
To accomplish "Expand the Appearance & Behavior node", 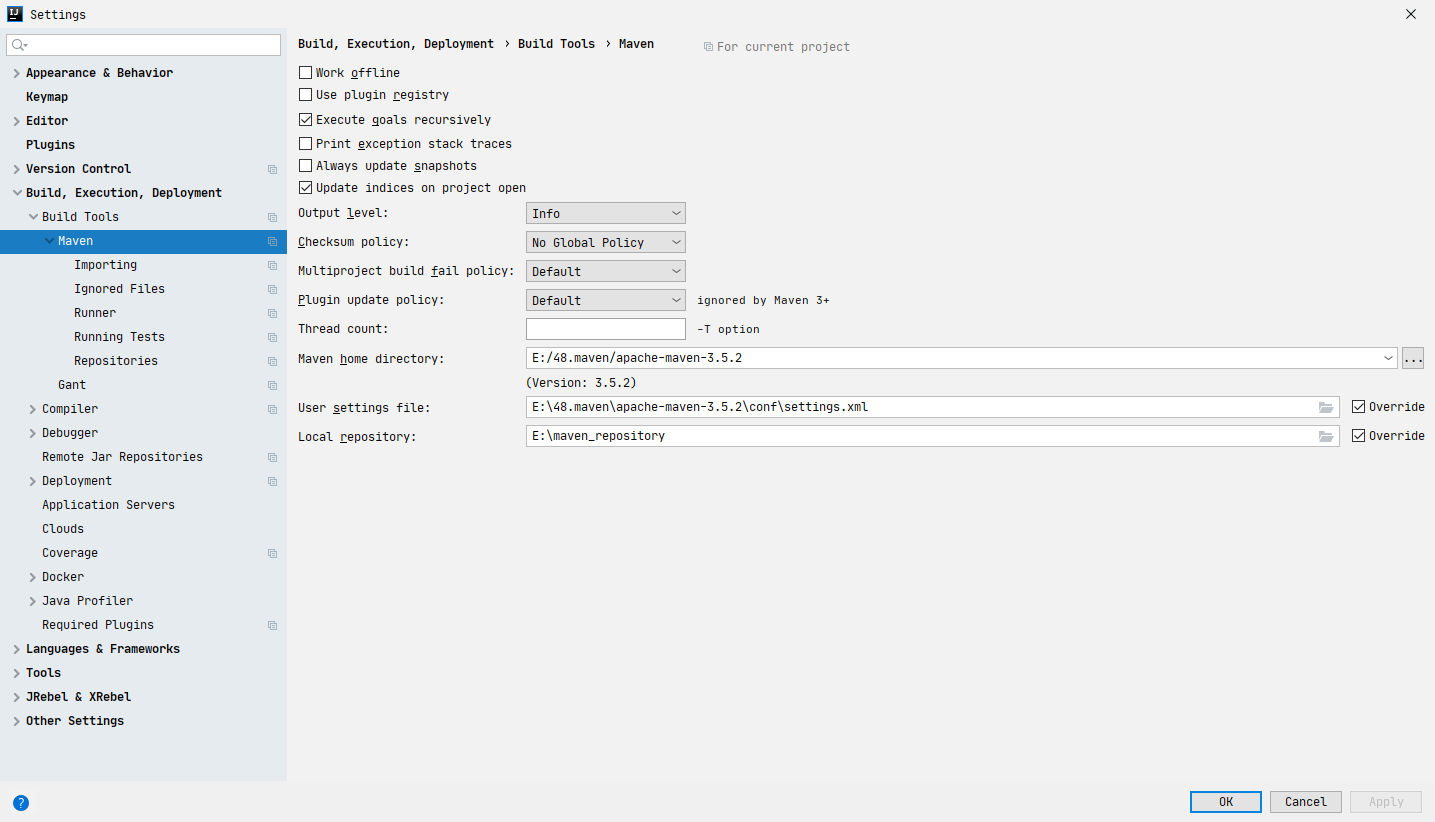I will pos(16,73).
